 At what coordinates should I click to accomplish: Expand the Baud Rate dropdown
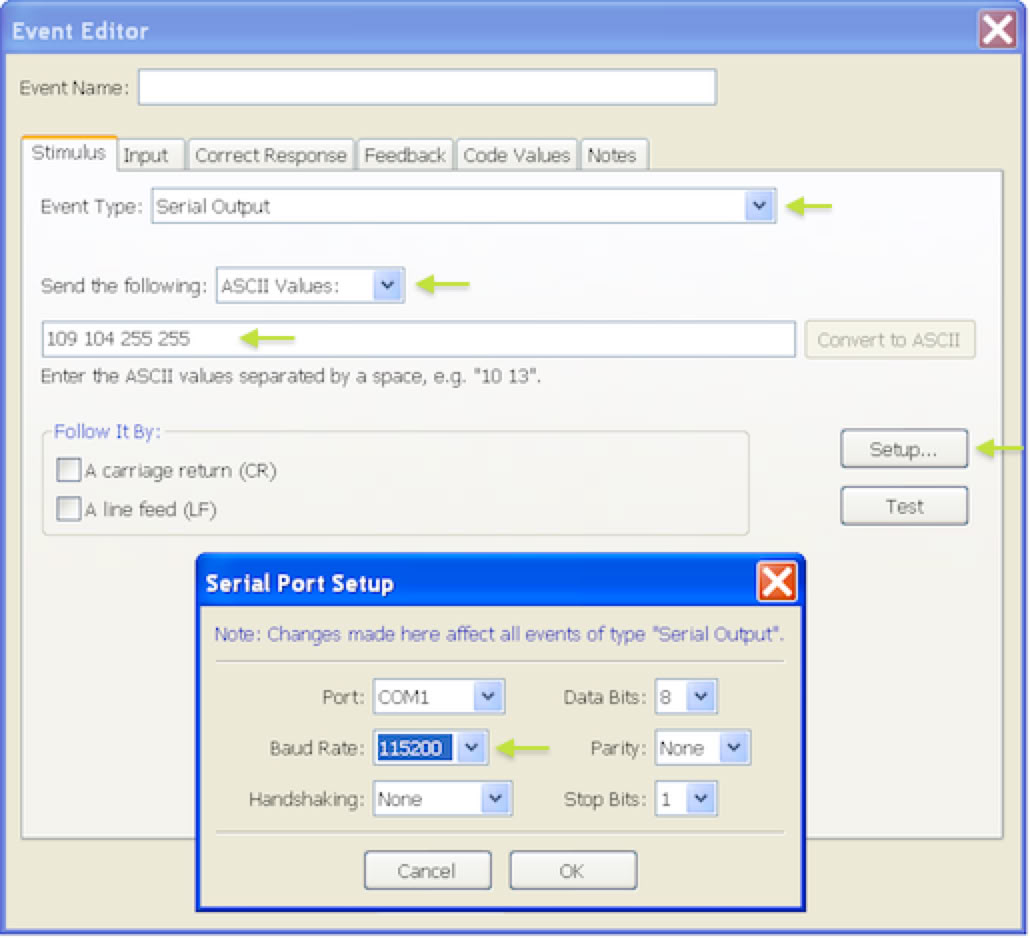coord(473,747)
